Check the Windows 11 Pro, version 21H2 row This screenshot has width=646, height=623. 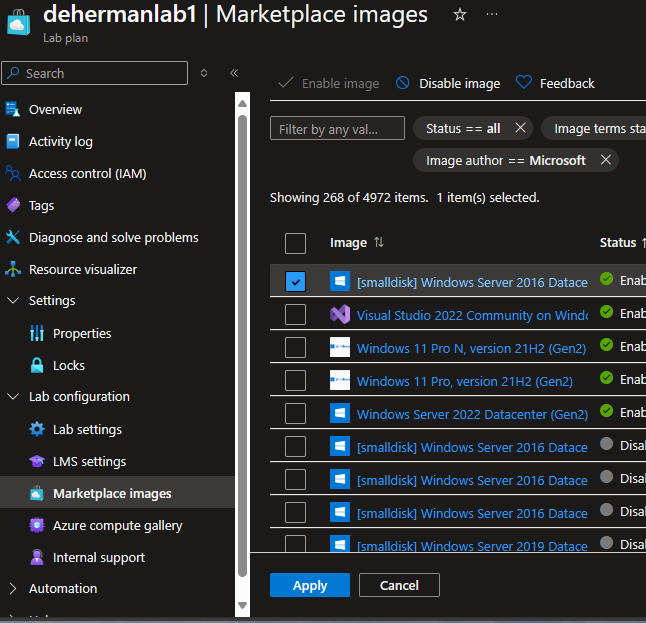pyautogui.click(x=295, y=380)
